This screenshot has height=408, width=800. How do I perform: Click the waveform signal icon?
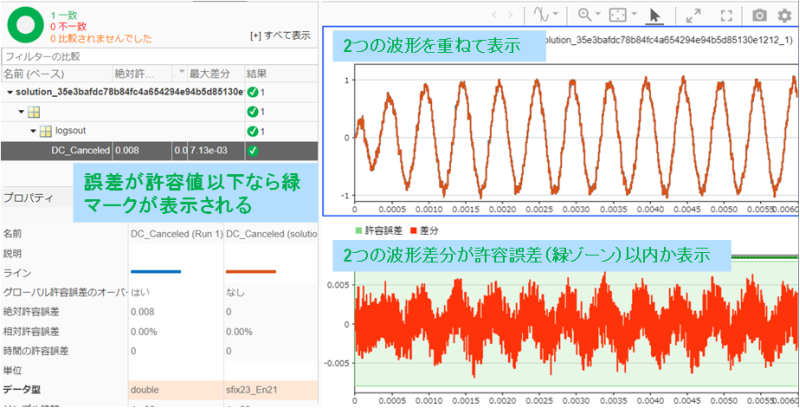(x=541, y=15)
